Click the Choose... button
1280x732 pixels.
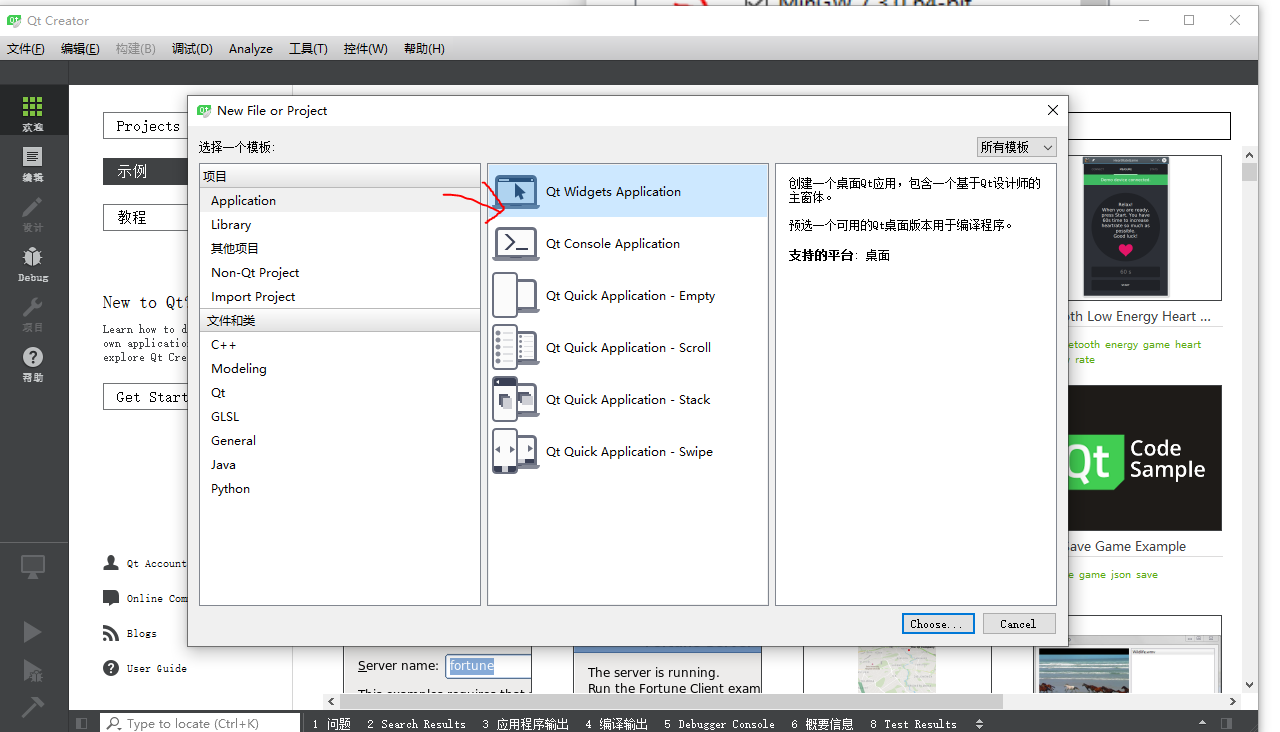tap(938, 623)
